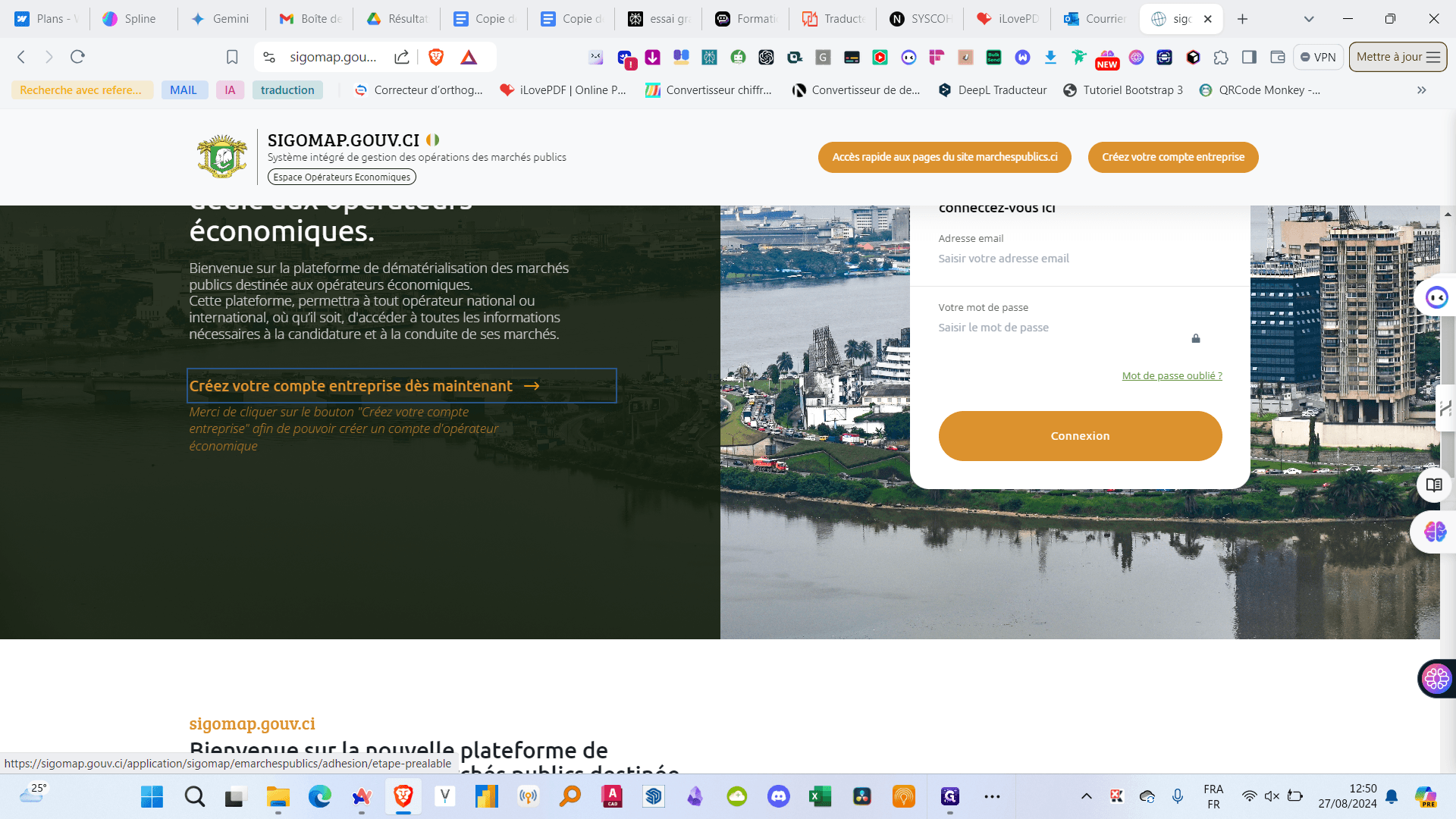The width and height of the screenshot is (1456, 819).
Task: Bookmark this page with the bookmark icon
Action: tap(232, 57)
